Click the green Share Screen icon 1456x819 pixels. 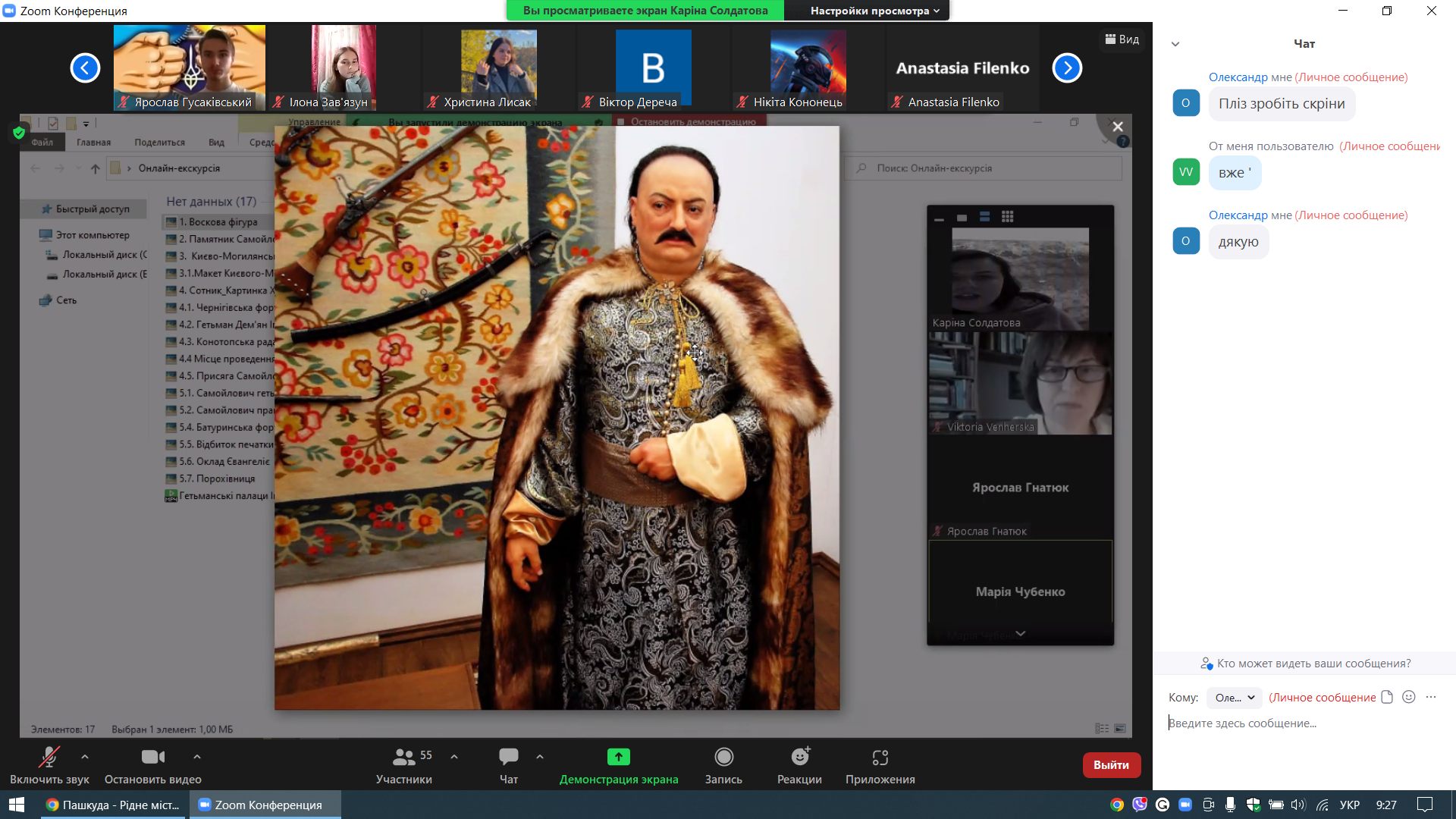click(x=618, y=757)
